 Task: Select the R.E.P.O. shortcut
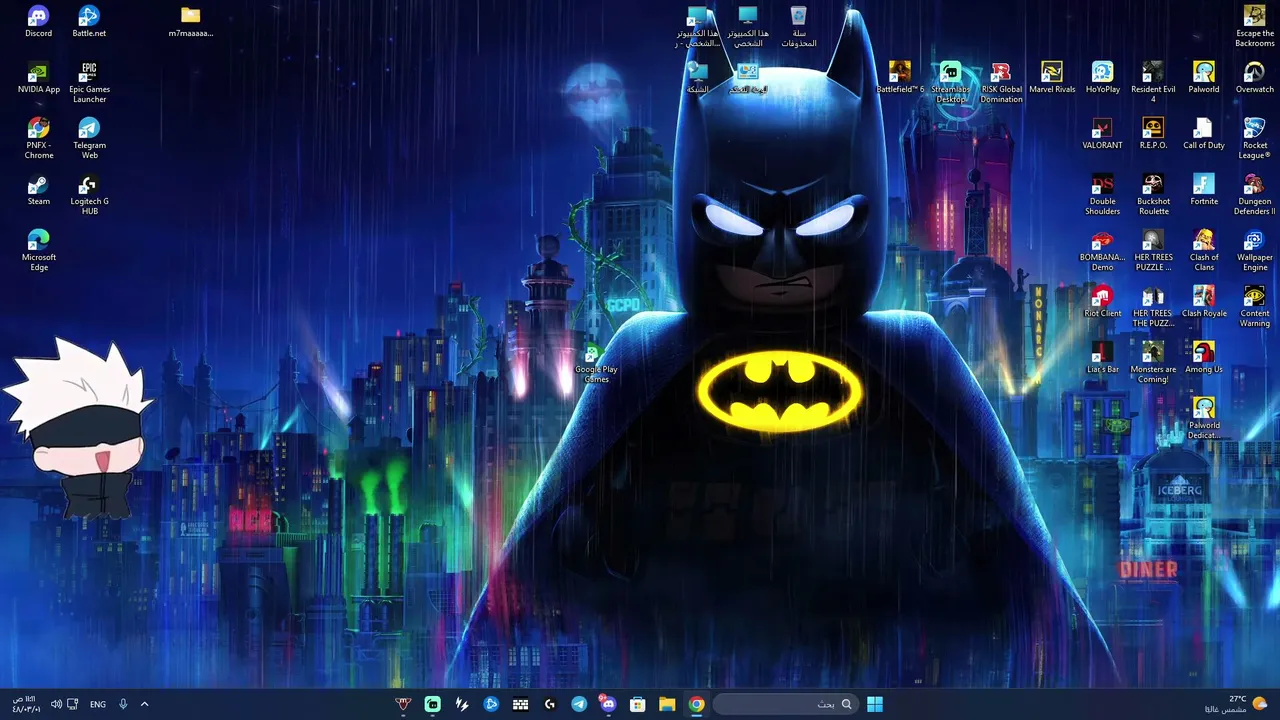coord(1153,134)
